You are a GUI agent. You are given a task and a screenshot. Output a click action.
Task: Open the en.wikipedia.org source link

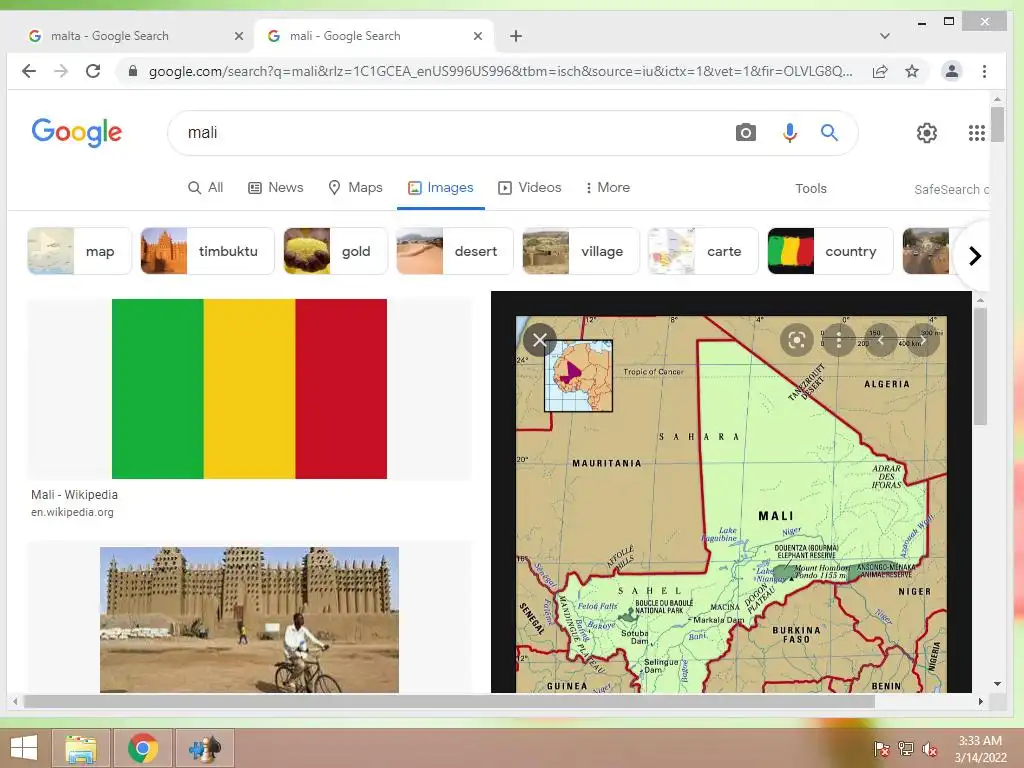(x=72, y=513)
